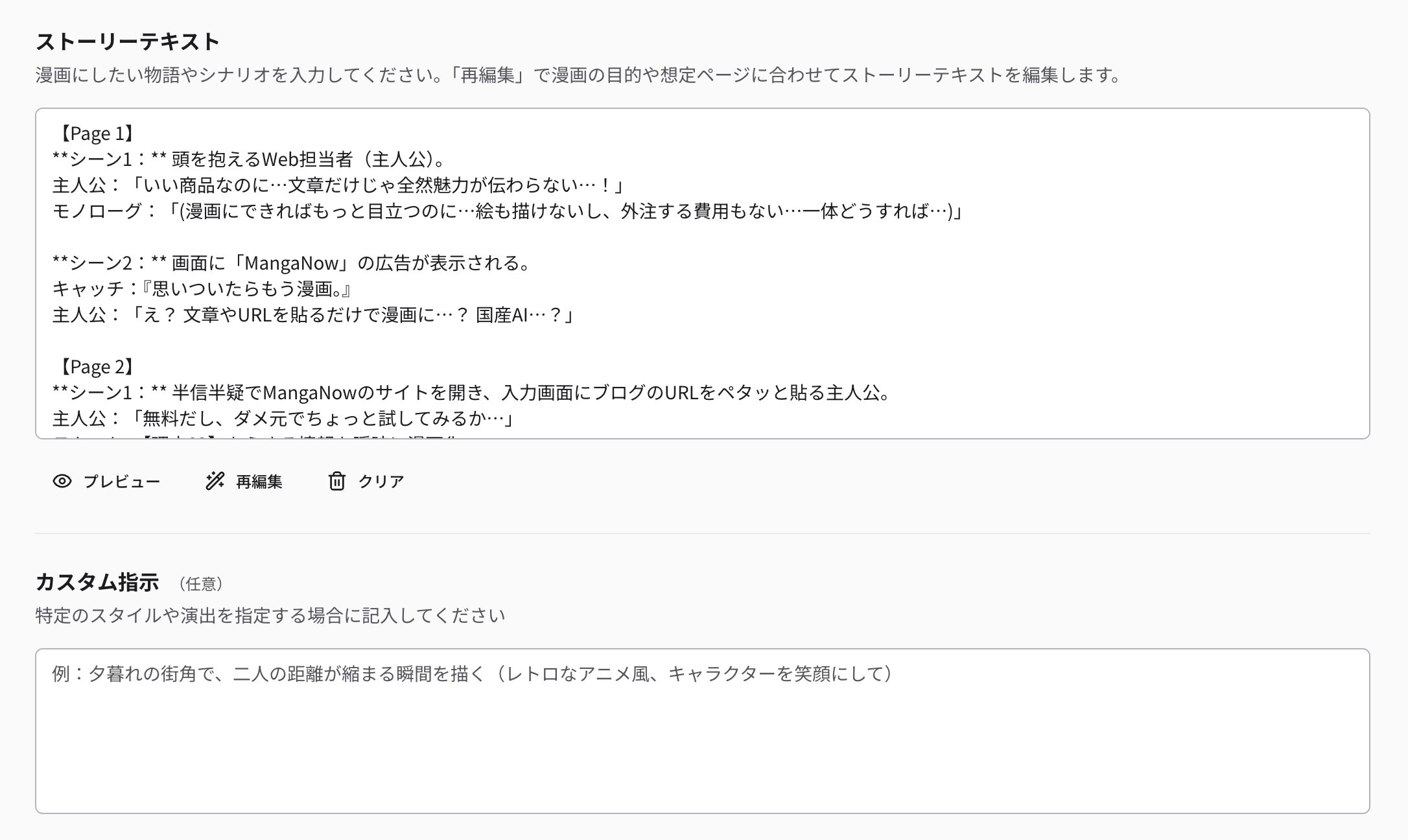Focus the empty カスタム指示 text area
Viewport: 1408px width, 840px height.
point(702,745)
